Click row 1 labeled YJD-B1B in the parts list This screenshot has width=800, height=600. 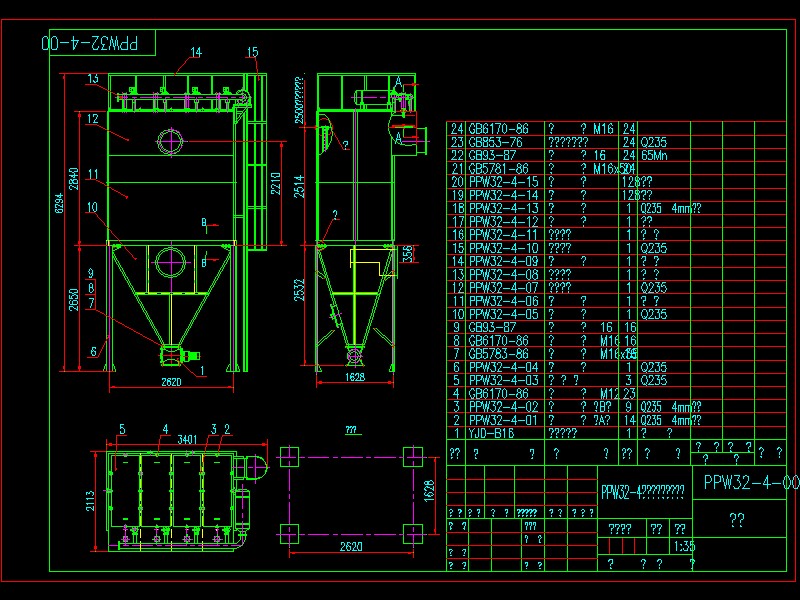490,433
